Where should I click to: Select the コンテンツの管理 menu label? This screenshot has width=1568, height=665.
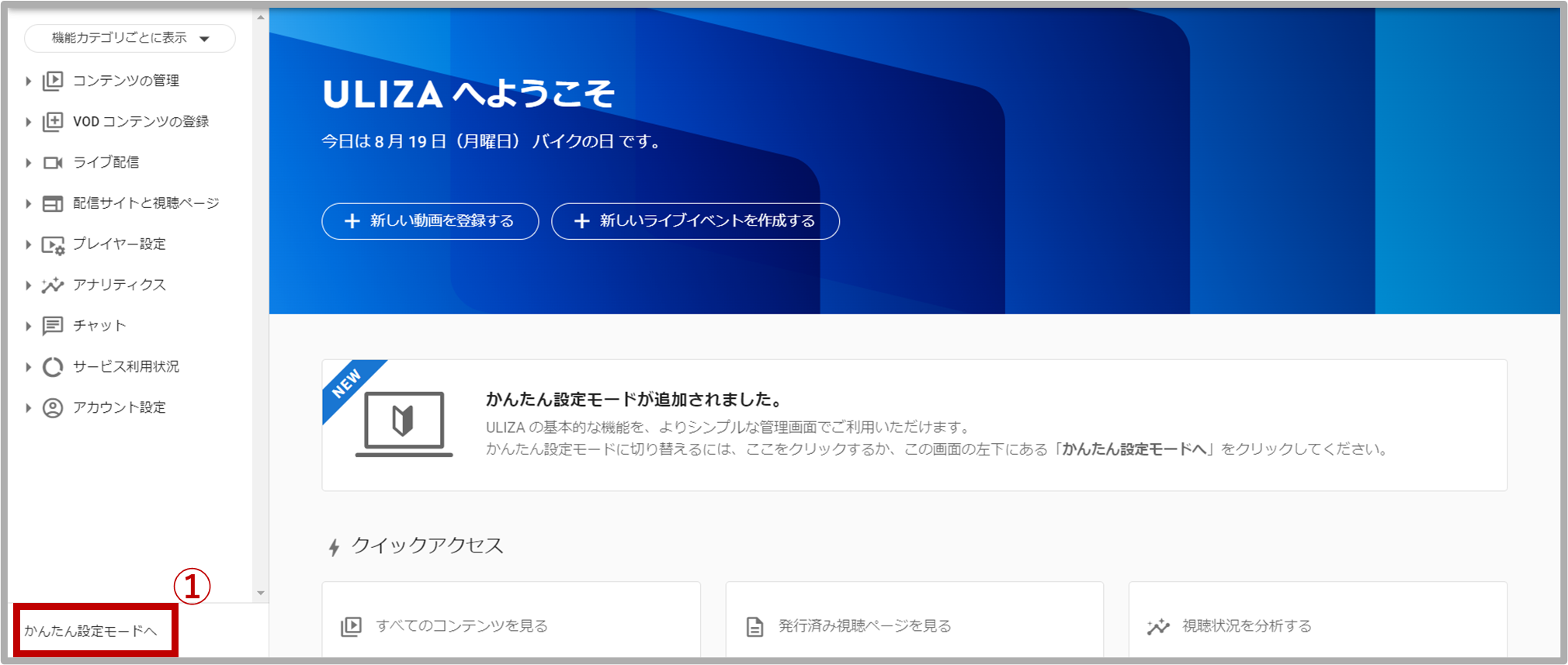(x=126, y=81)
